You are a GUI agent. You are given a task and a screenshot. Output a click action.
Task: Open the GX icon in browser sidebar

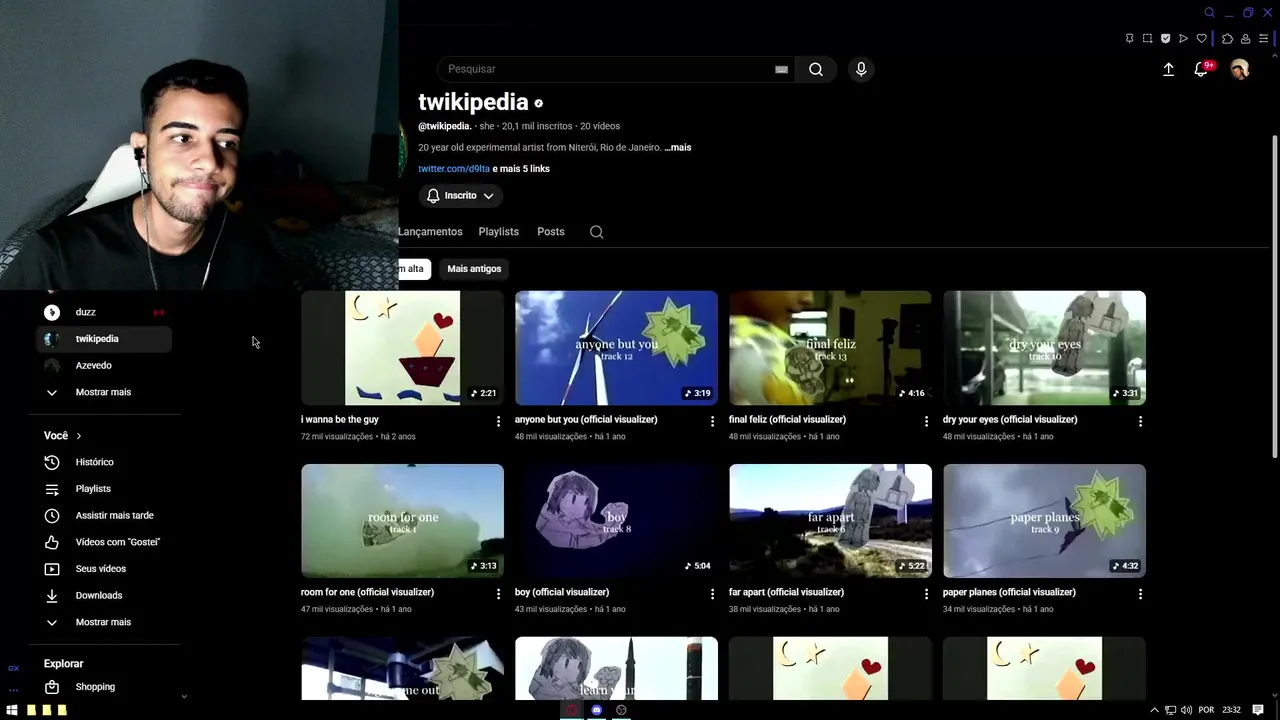(13, 668)
